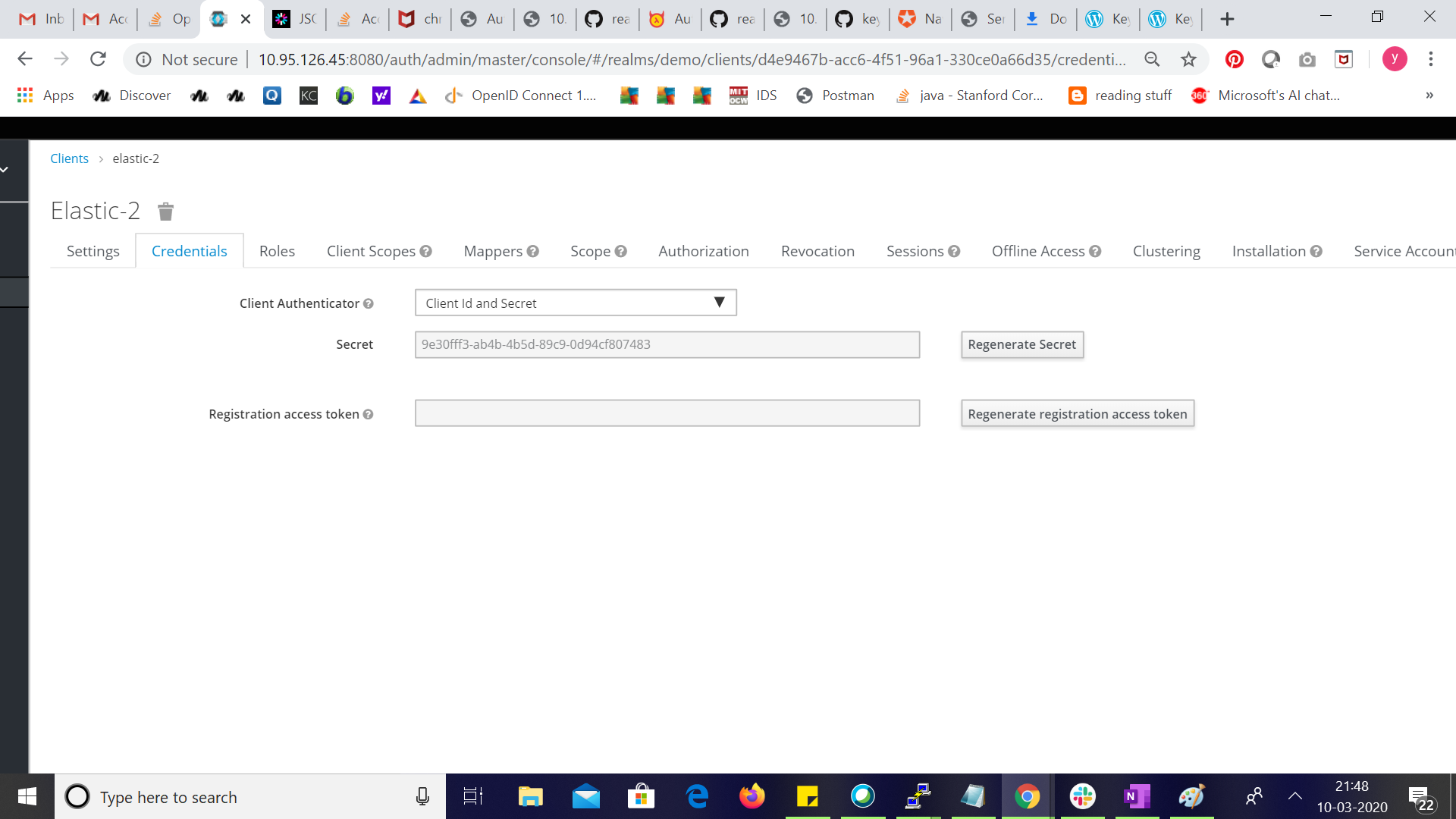Click the Regenerate Secret button
This screenshot has width=1456, height=819.
tap(1021, 344)
